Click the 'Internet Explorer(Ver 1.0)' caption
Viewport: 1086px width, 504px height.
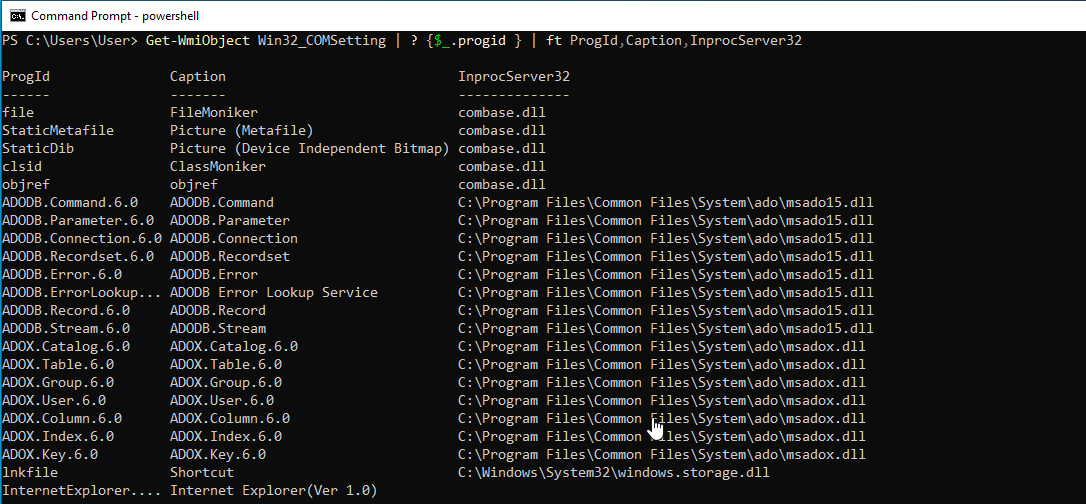pyautogui.click(x=274, y=490)
